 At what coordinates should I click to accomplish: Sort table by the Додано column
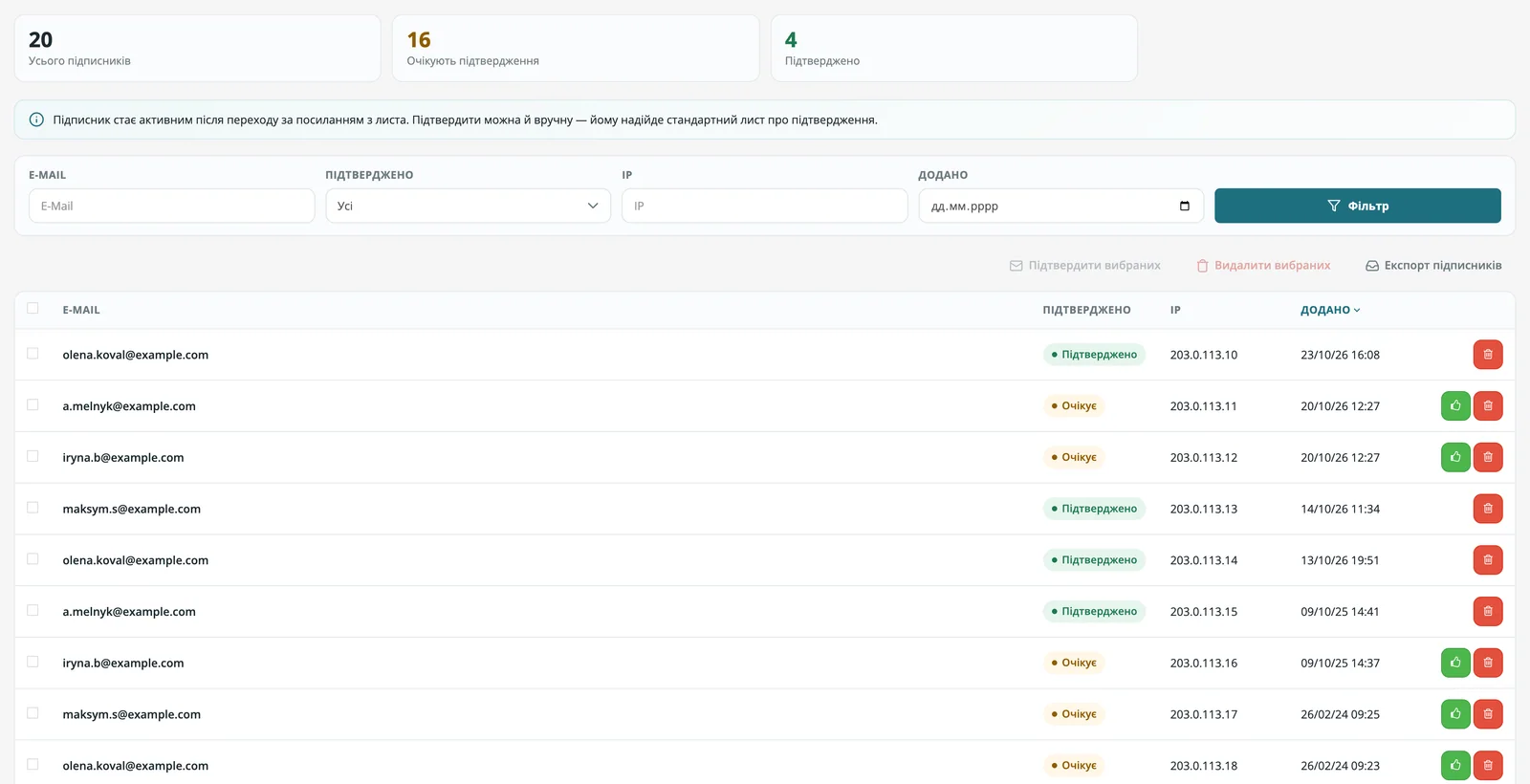(1330, 310)
